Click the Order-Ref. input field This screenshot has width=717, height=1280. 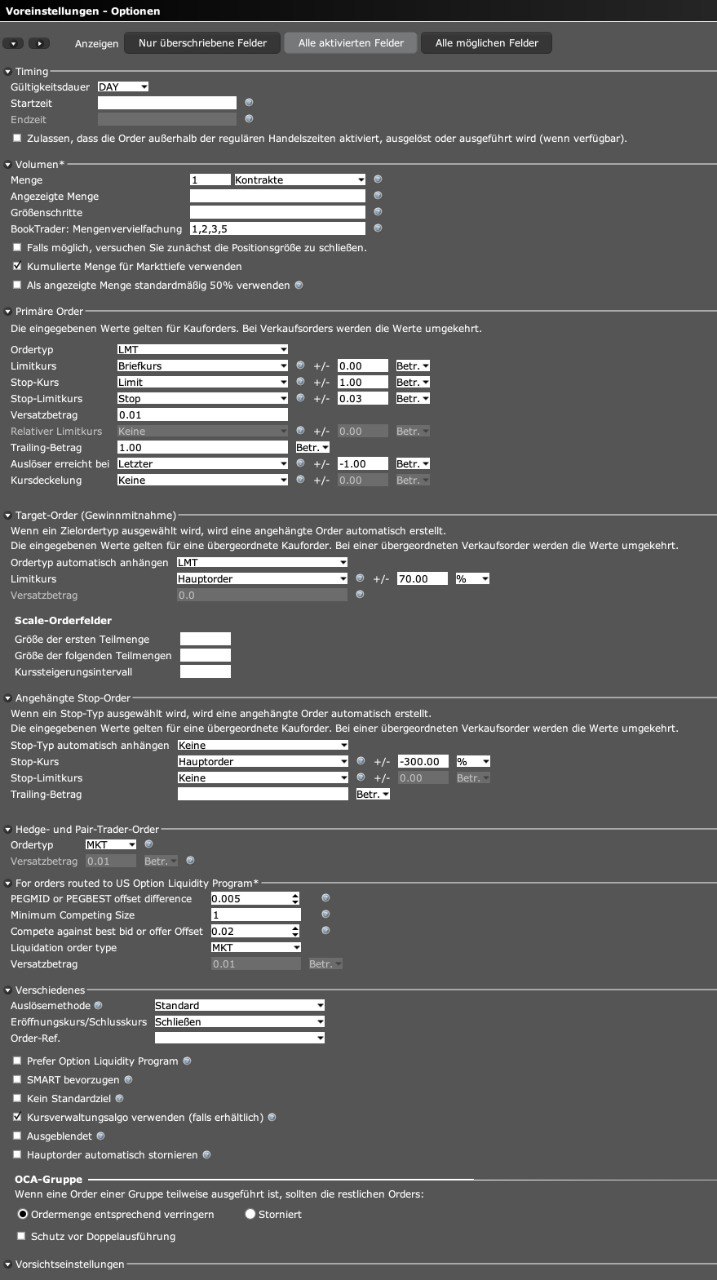tap(239, 1038)
